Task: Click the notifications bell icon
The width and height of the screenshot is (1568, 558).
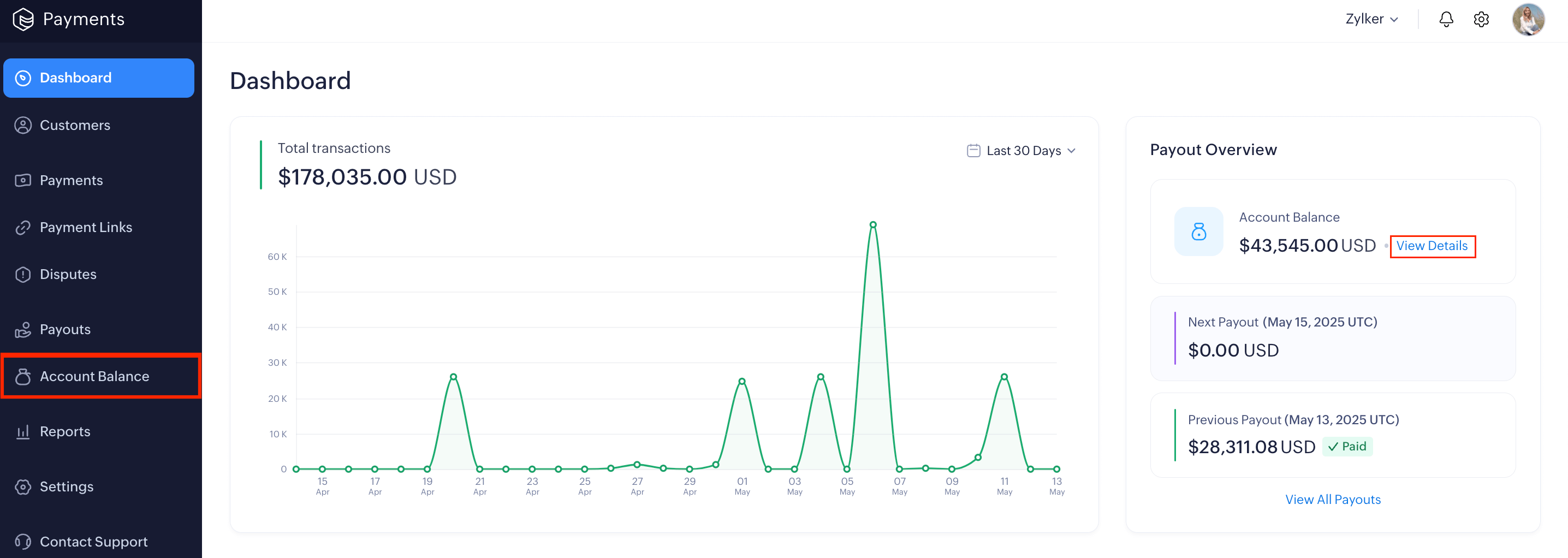Action: [1446, 20]
